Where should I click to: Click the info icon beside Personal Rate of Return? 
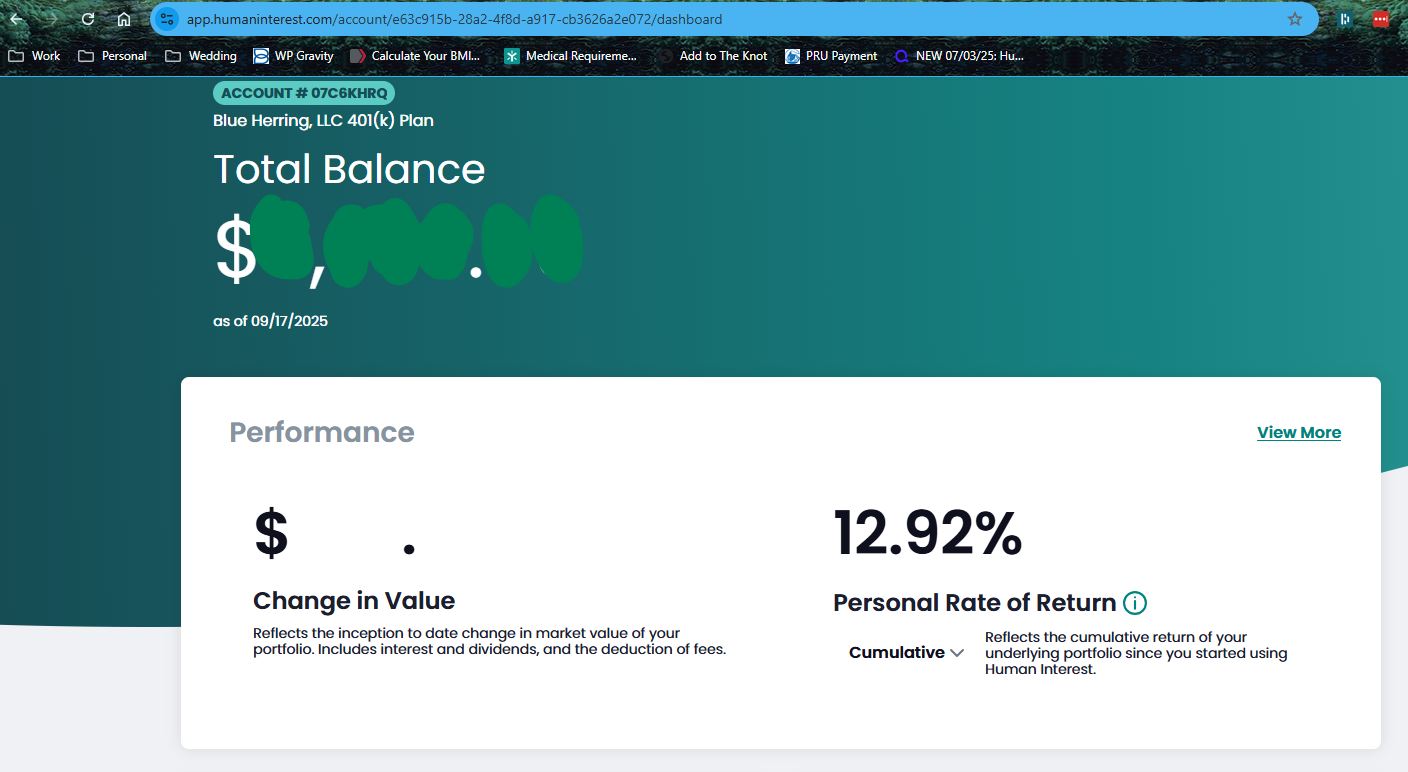[x=1135, y=603]
